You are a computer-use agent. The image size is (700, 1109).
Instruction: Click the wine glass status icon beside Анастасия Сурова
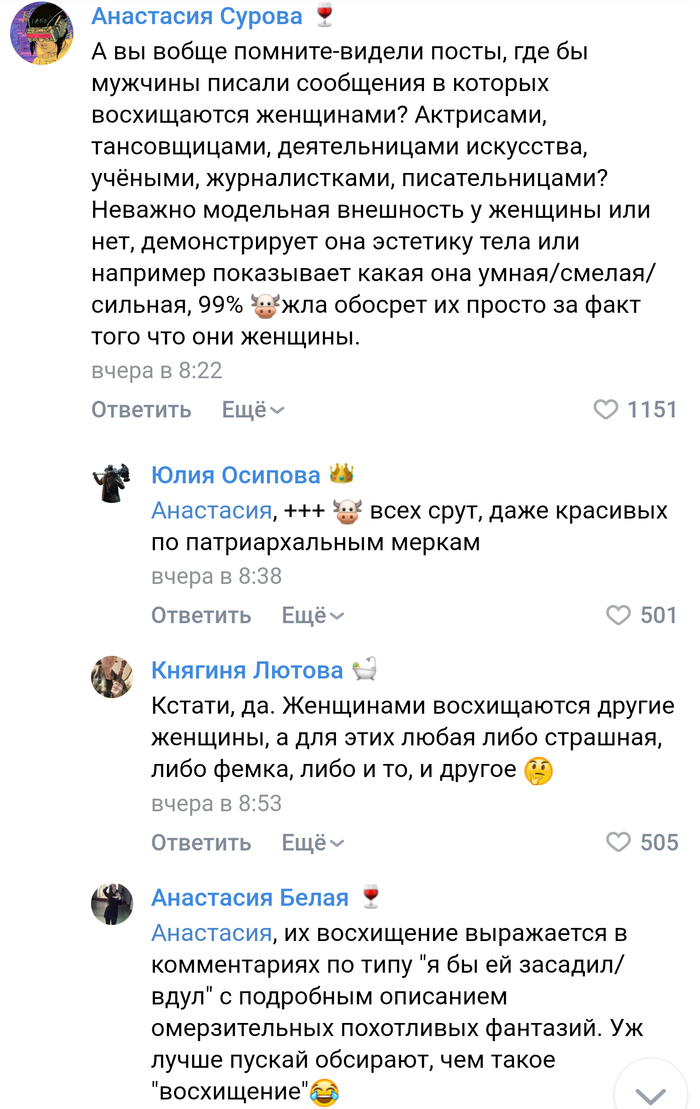(x=324, y=16)
